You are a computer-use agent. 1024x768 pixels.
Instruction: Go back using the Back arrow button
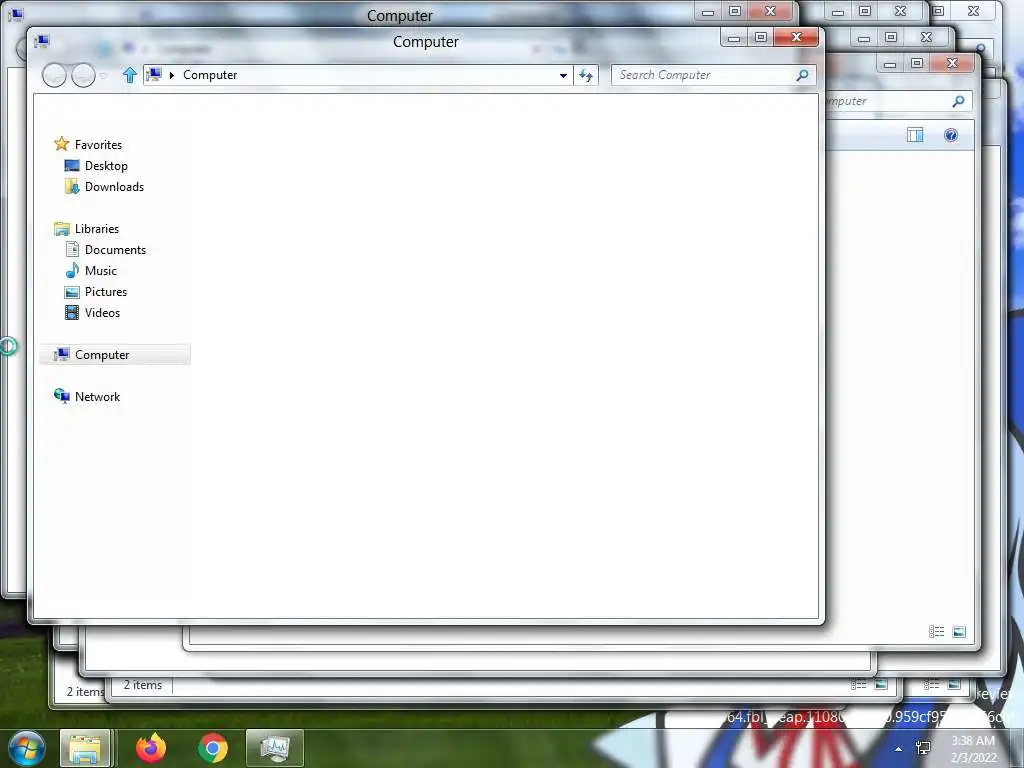(x=54, y=75)
